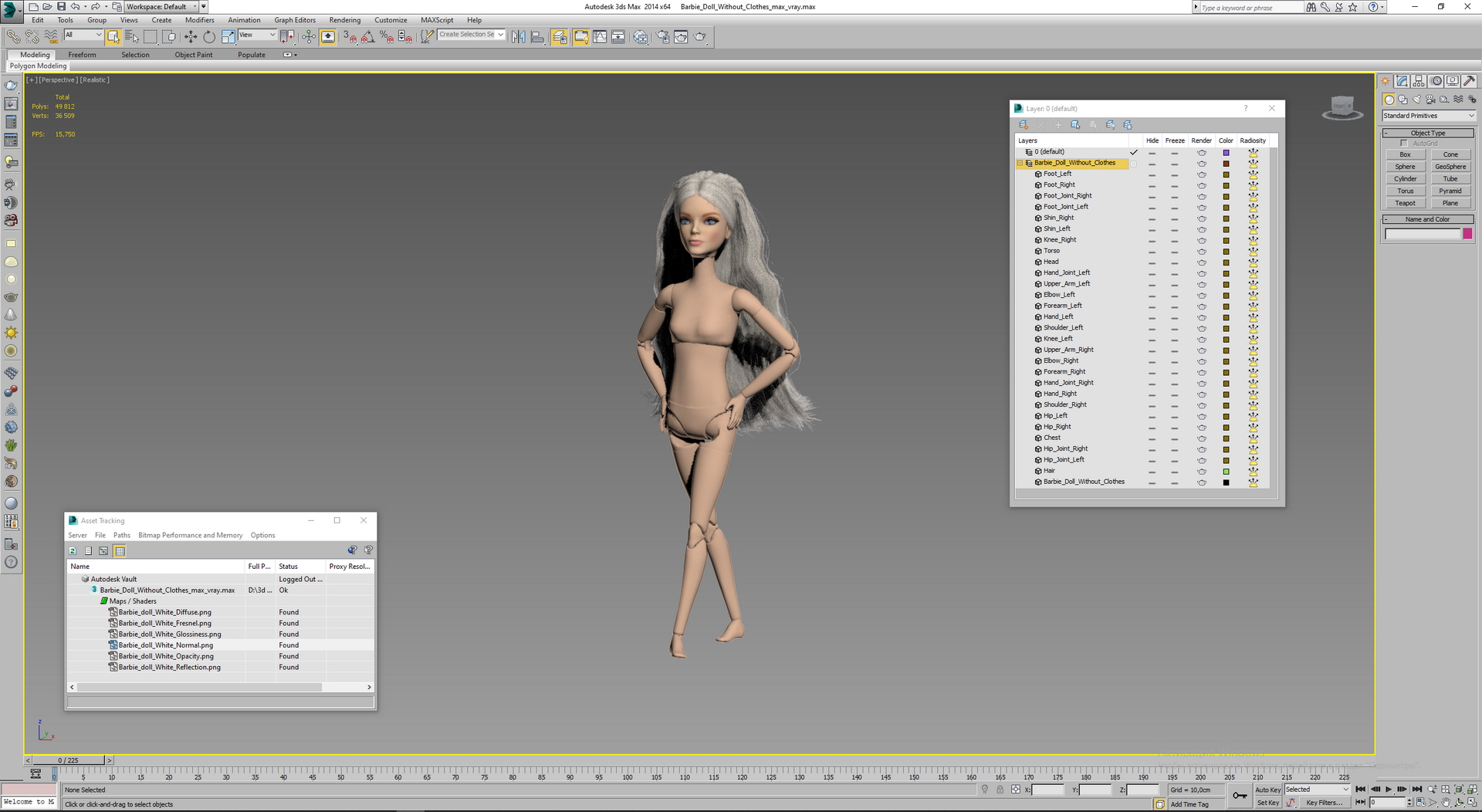Click the Cylinder primitive button
This screenshot has width=1482, height=812.
(1405, 179)
